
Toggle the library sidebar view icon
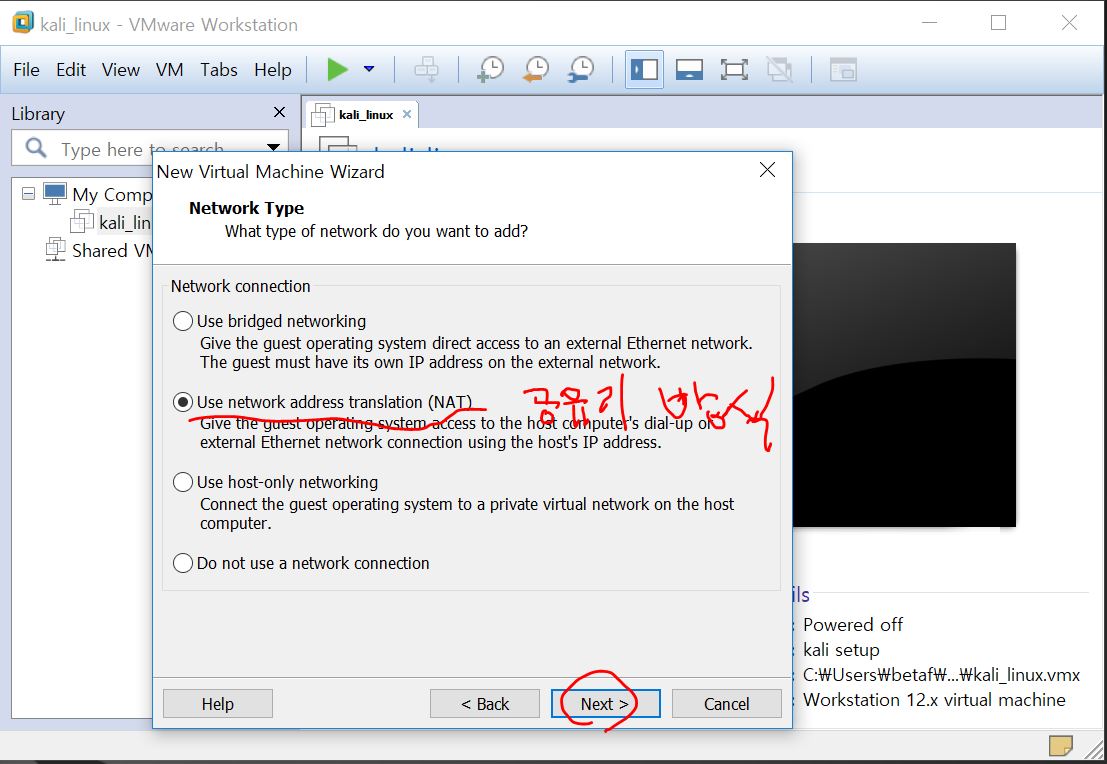click(x=644, y=69)
